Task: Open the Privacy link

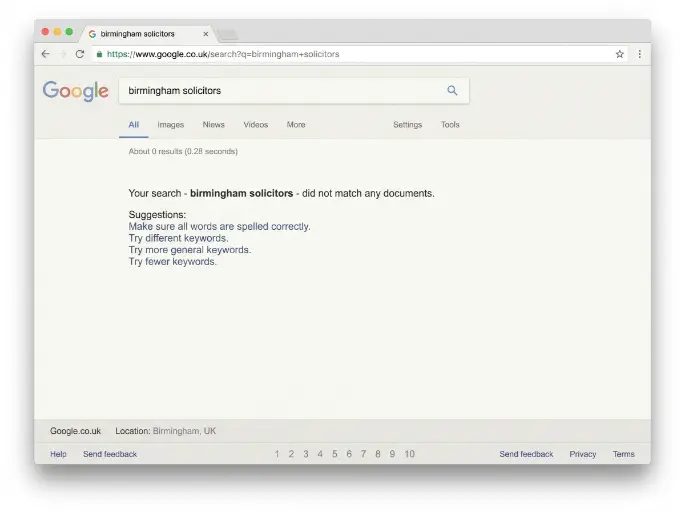Action: point(583,454)
